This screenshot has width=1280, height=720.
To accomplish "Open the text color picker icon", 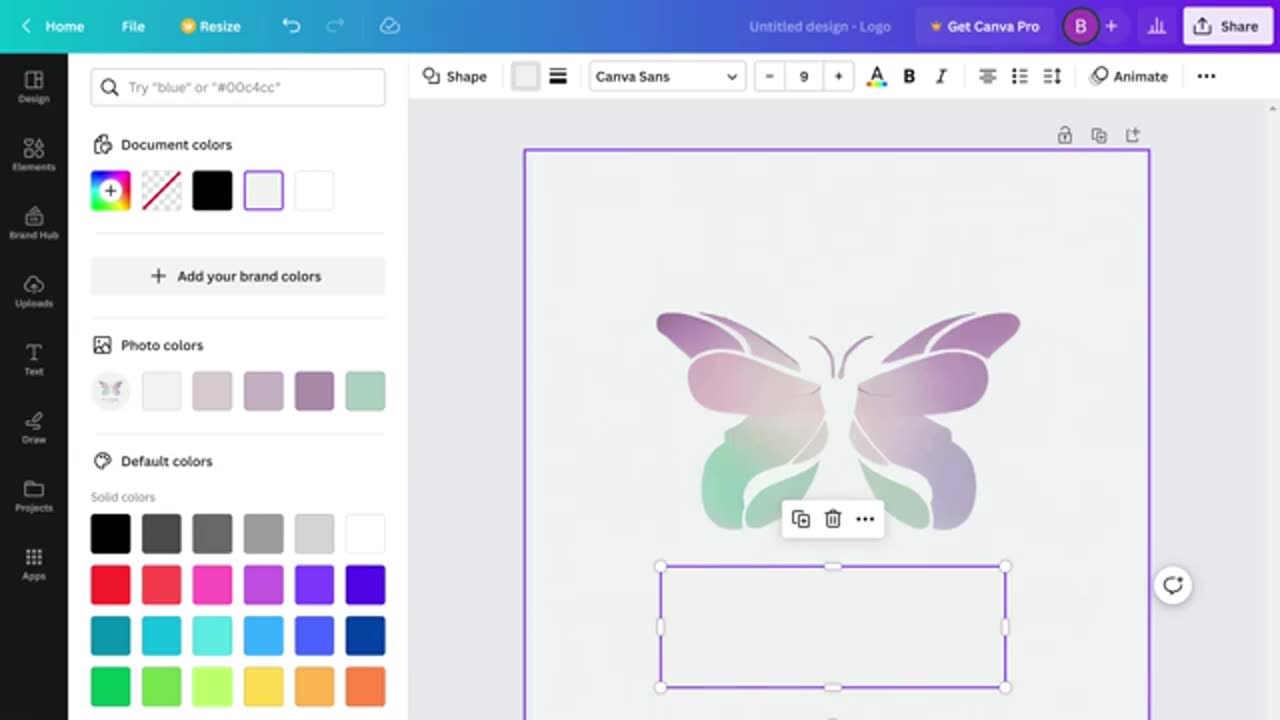I will (876, 76).
